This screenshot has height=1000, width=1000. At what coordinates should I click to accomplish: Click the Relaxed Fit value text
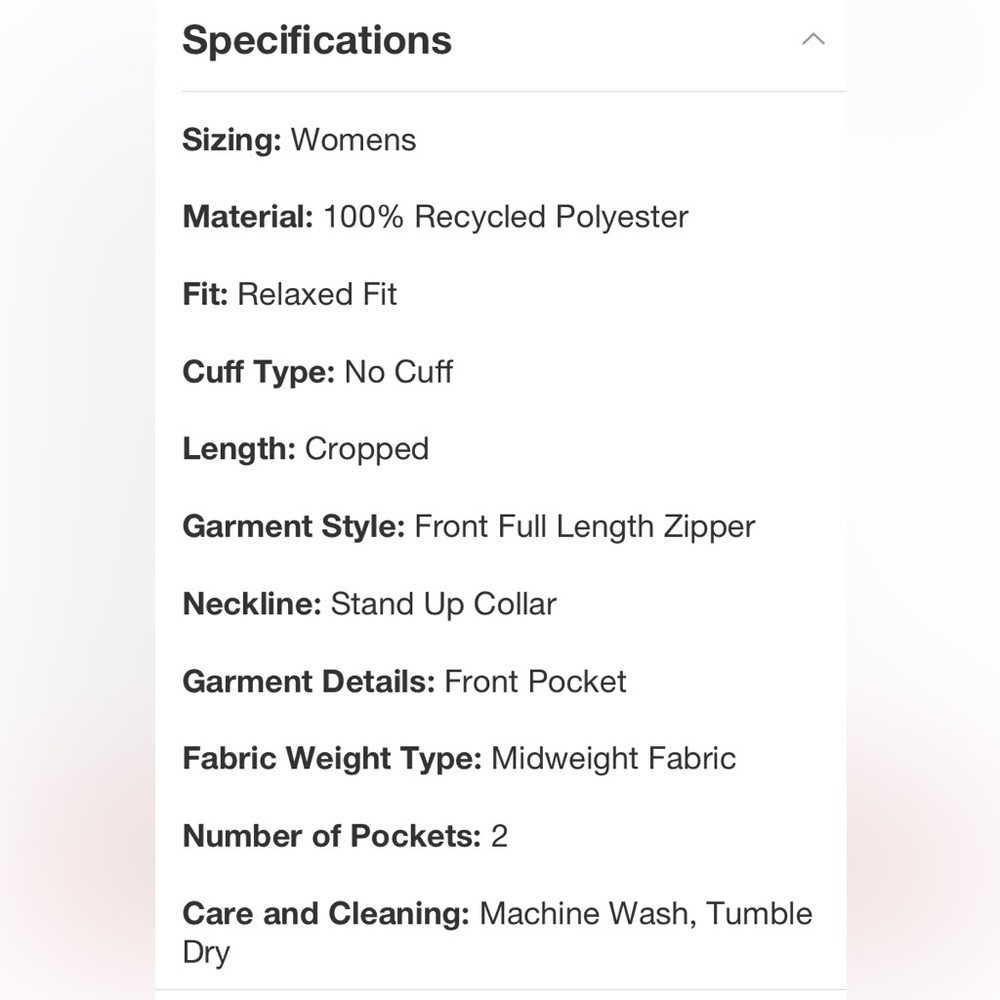(317, 295)
